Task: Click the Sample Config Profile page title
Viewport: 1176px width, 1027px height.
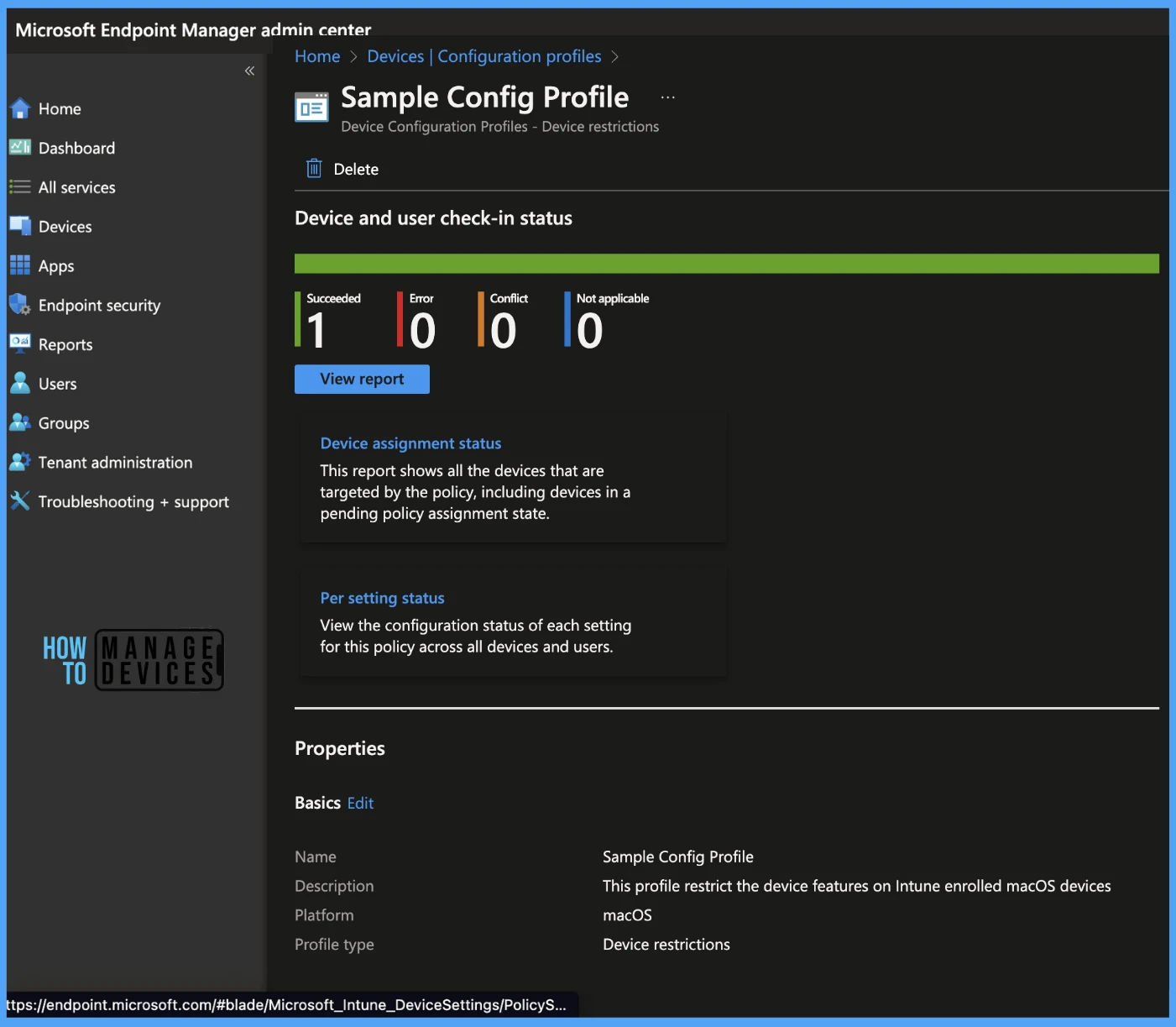Action: (x=485, y=97)
